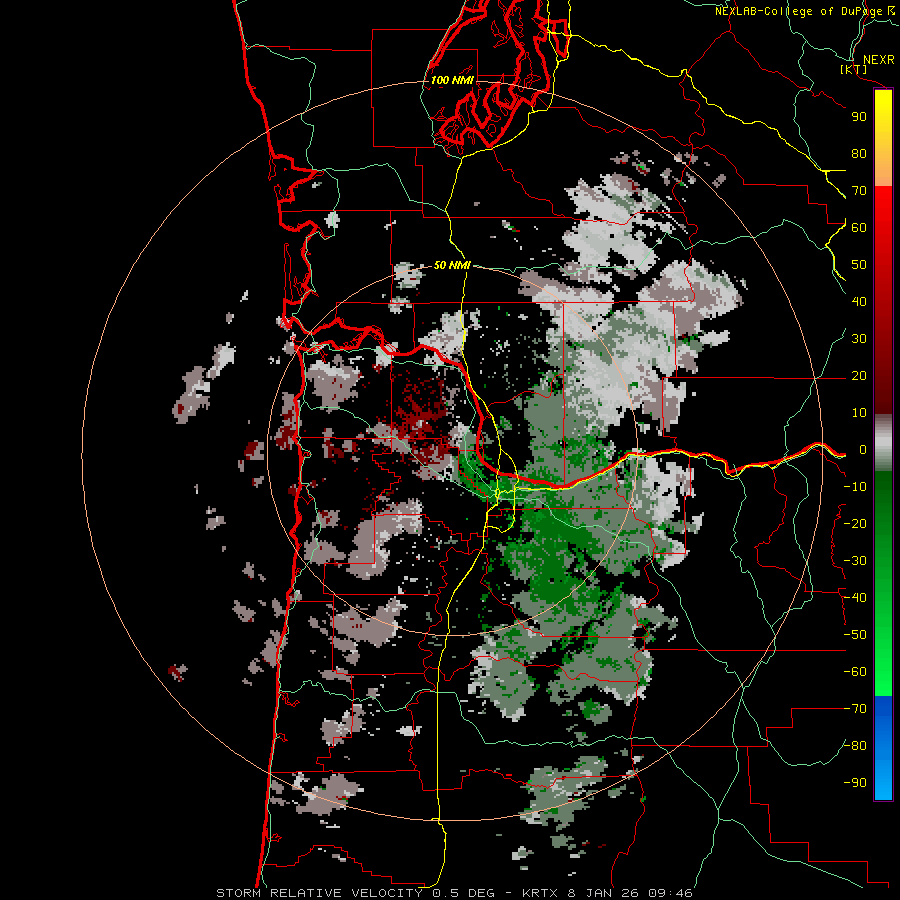The height and width of the screenshot is (900, 900).
Task: Click the 0 scale label
Action: [863, 449]
